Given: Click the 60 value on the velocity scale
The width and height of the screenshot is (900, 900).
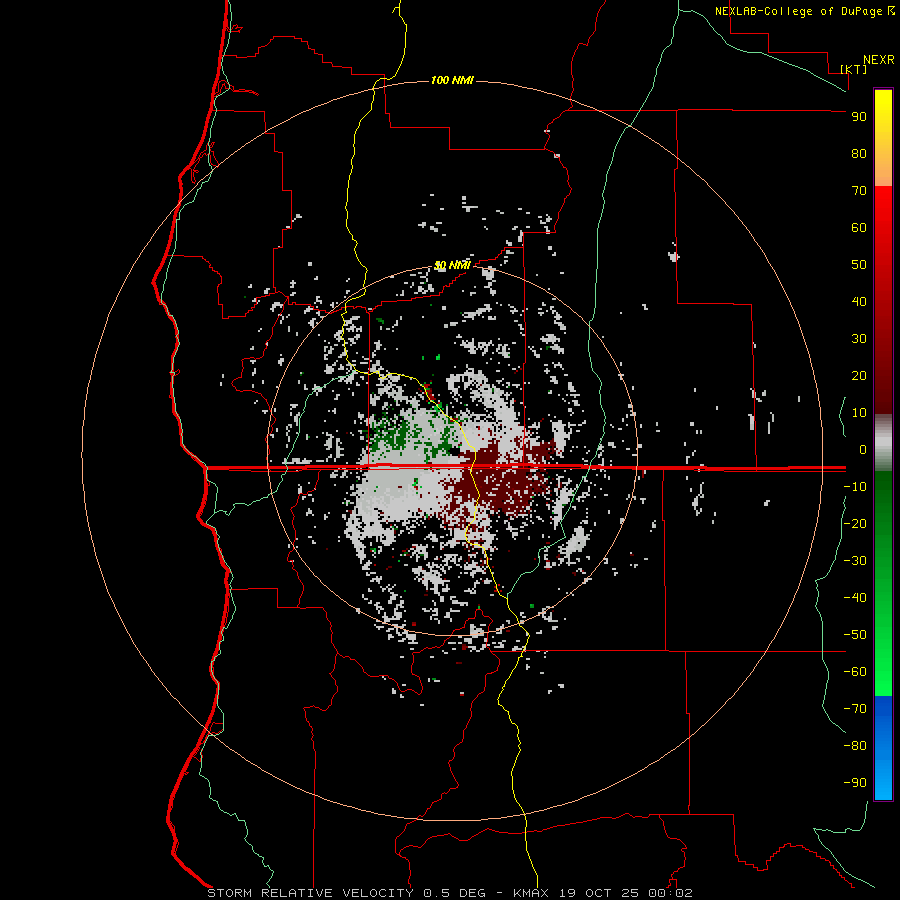Looking at the screenshot, I should click(x=859, y=228).
